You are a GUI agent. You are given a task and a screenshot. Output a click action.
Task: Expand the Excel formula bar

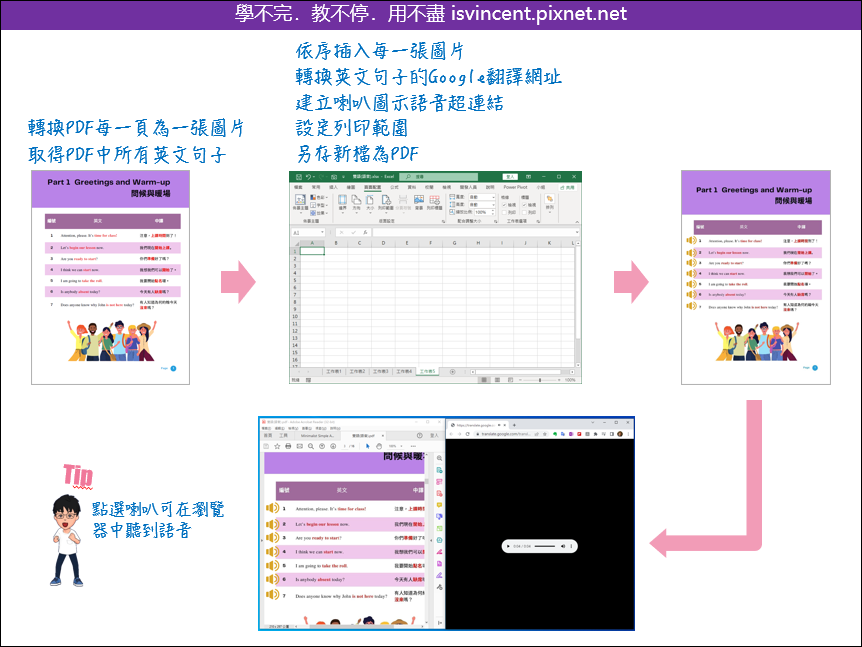coord(577,233)
